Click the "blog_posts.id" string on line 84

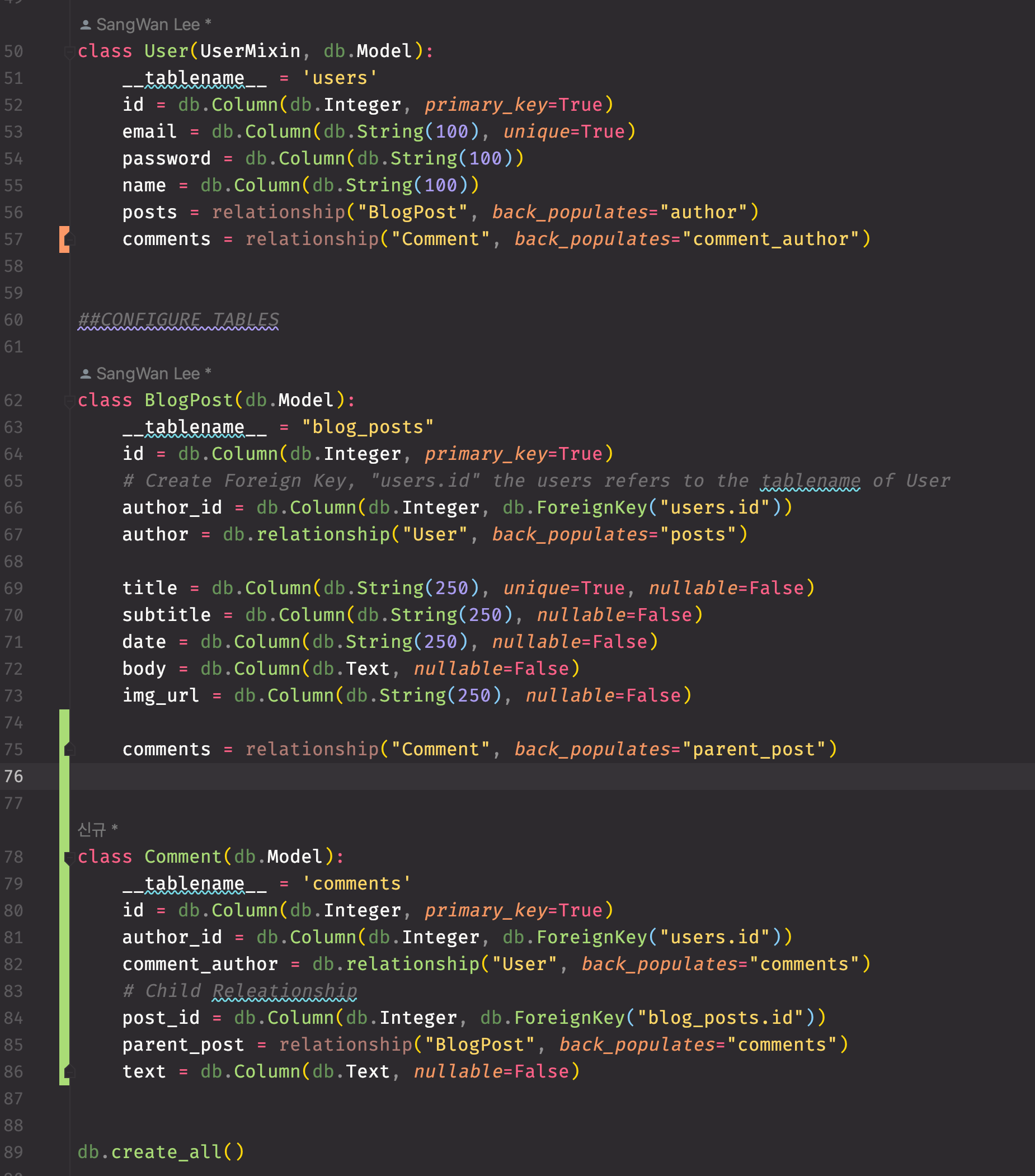point(720,1018)
